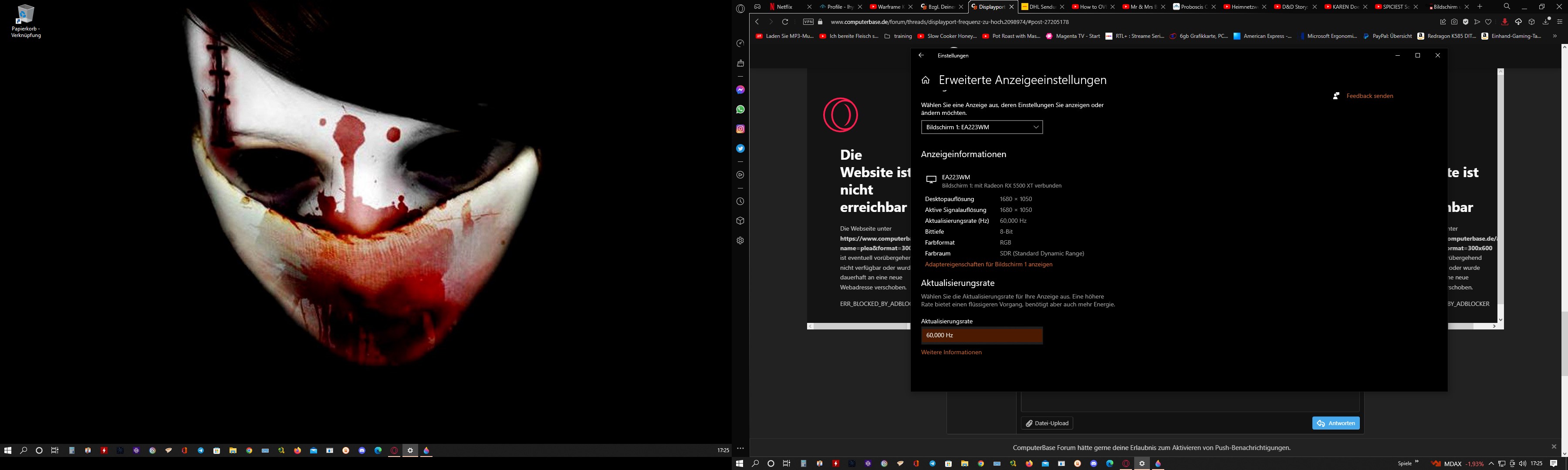Toggle ad blocker shield icon
The image size is (1568, 470).
[1466, 22]
